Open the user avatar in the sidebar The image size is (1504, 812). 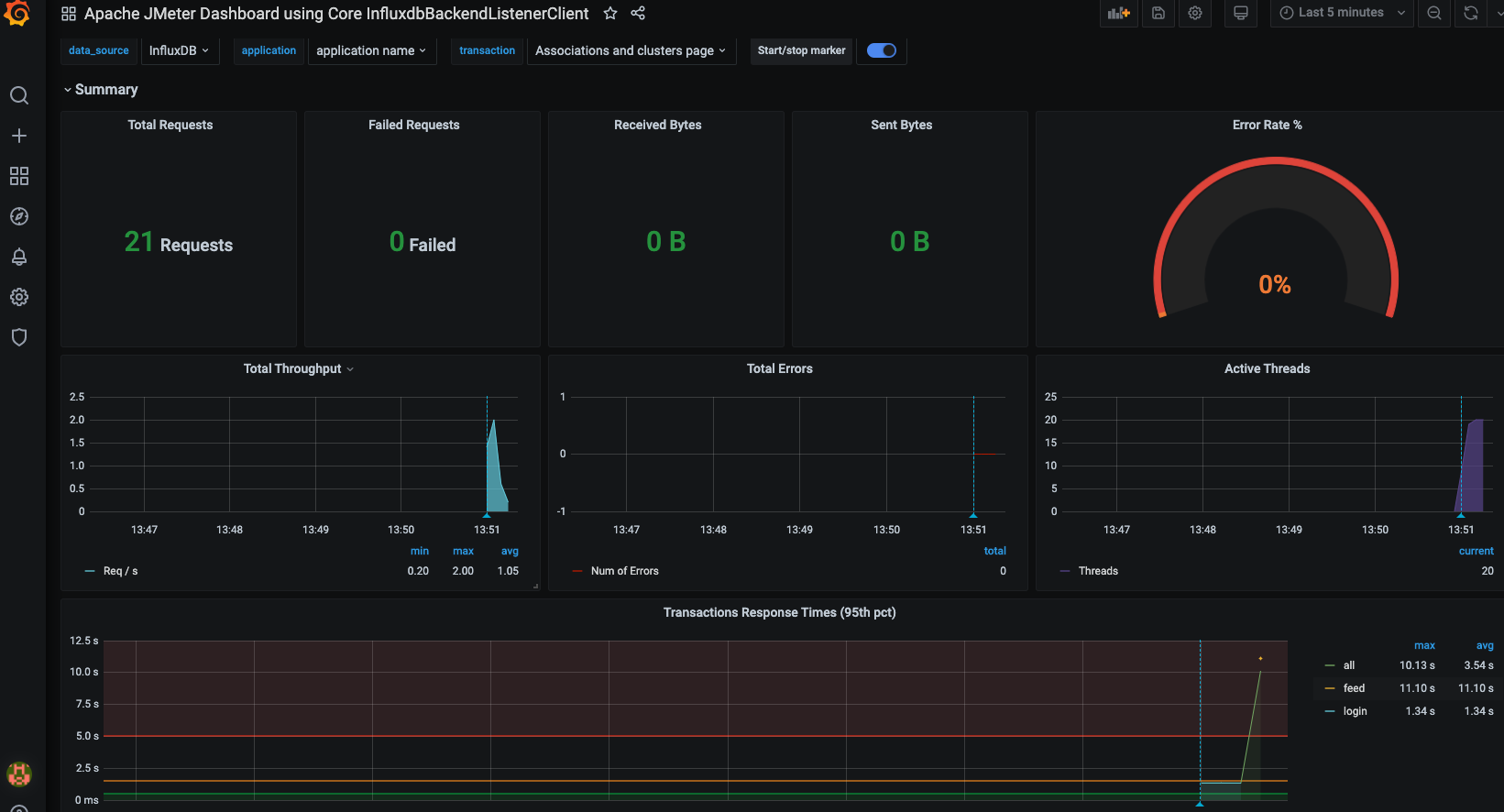point(18,774)
